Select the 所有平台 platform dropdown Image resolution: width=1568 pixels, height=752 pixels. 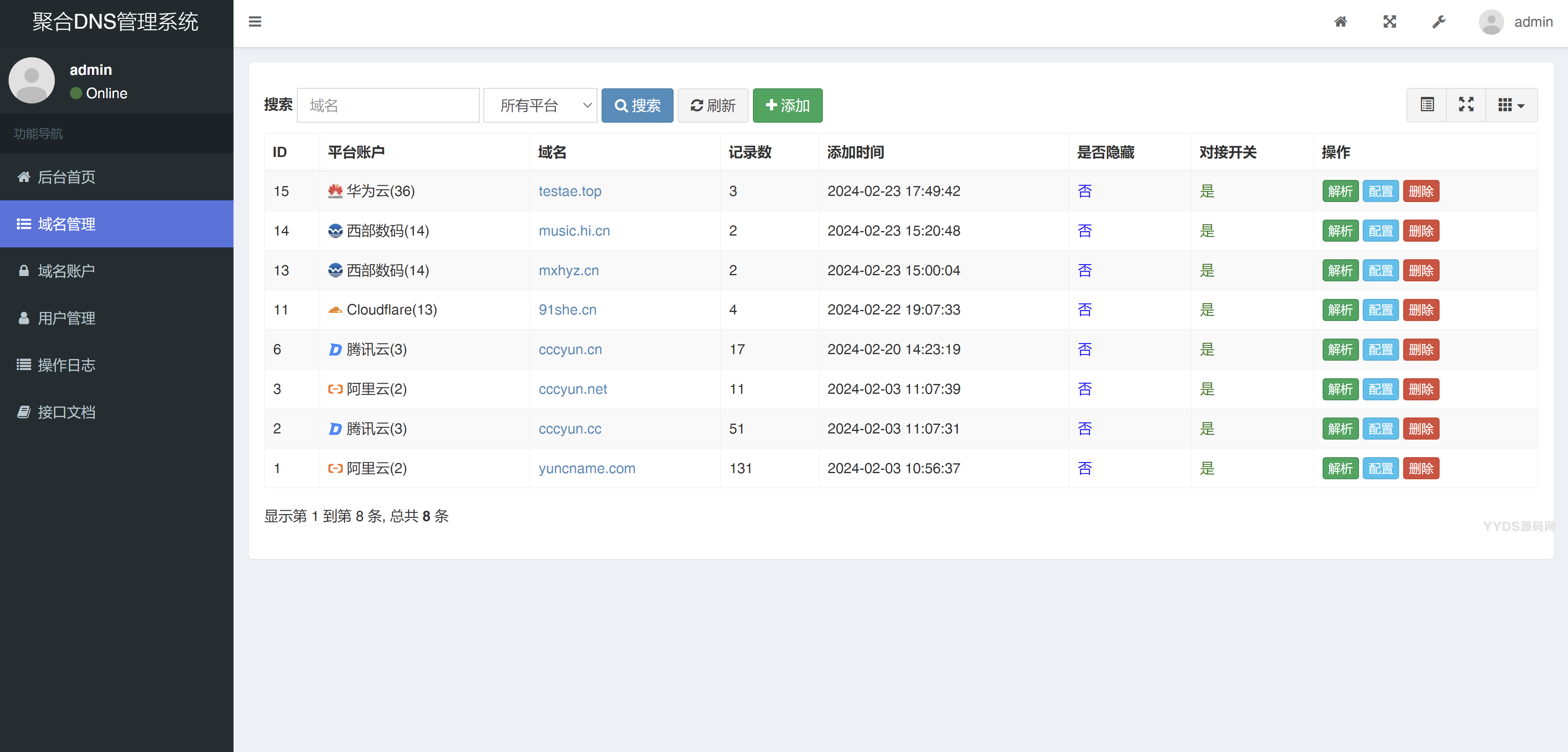(540, 105)
